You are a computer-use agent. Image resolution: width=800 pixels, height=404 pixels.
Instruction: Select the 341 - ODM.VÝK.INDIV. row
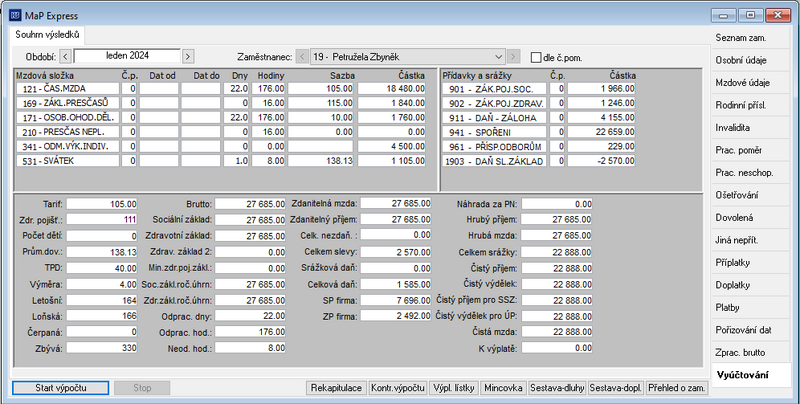click(221, 146)
